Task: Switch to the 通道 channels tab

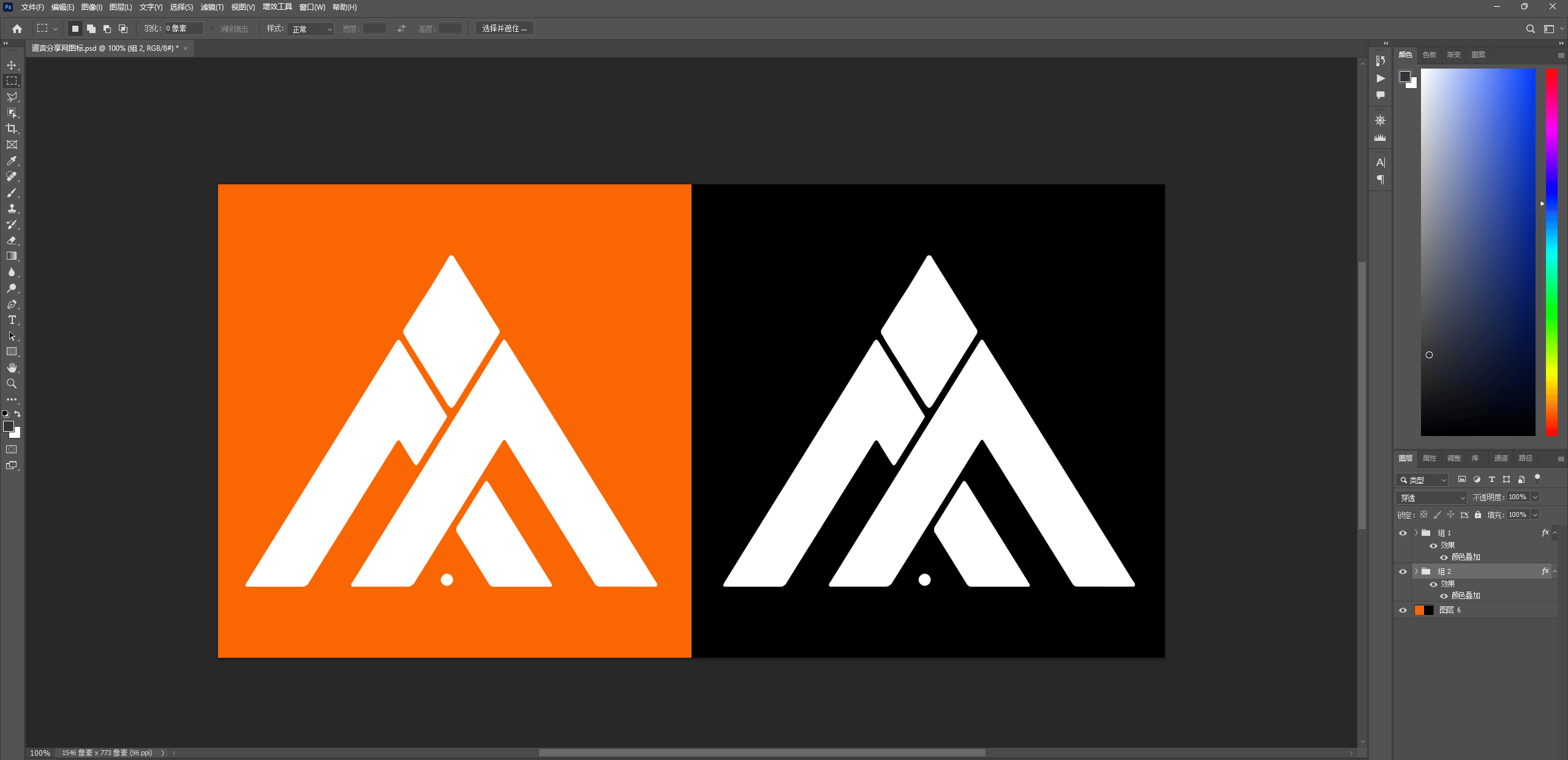Action: click(x=1501, y=458)
